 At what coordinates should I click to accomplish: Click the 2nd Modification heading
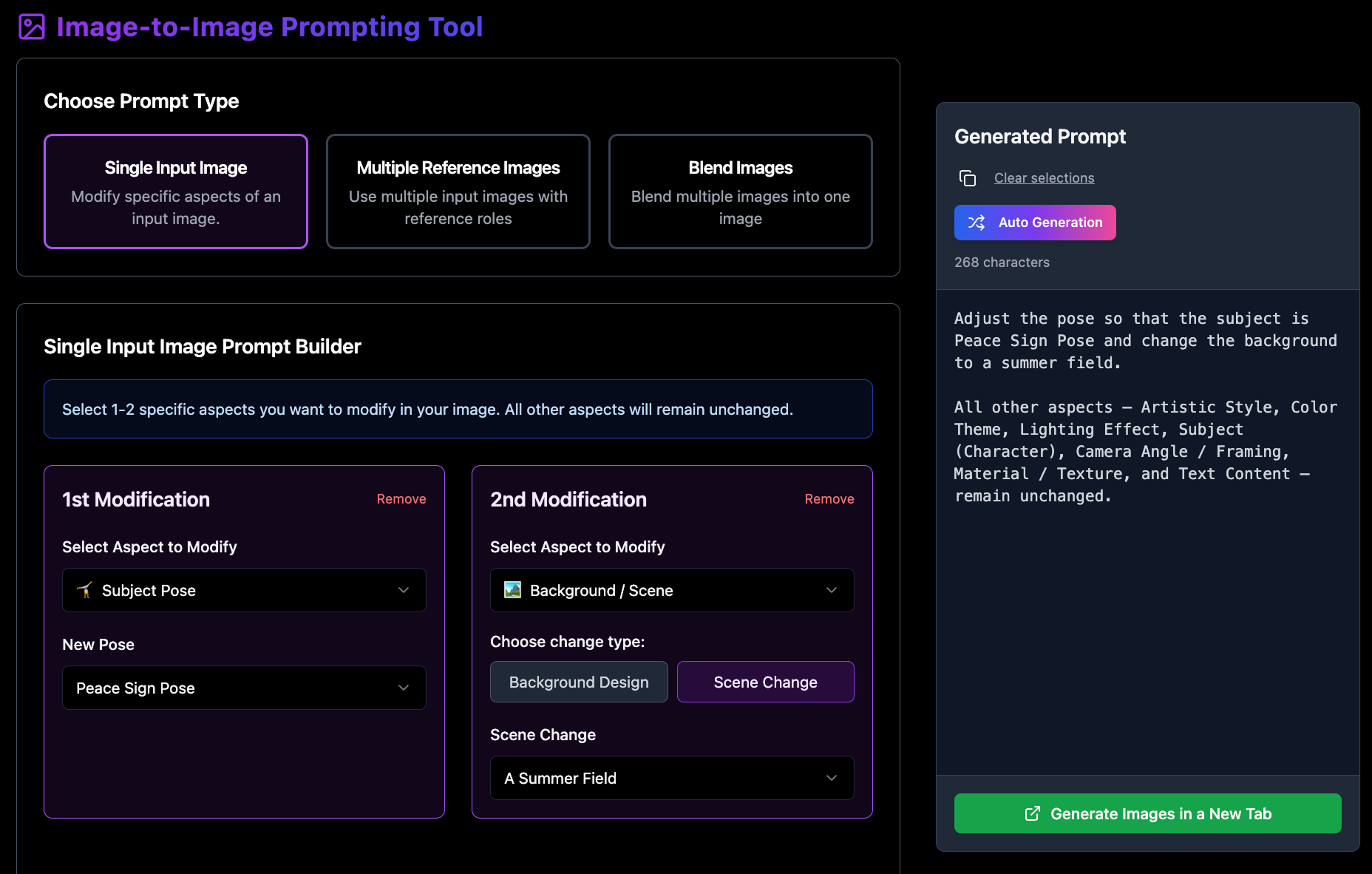point(568,500)
